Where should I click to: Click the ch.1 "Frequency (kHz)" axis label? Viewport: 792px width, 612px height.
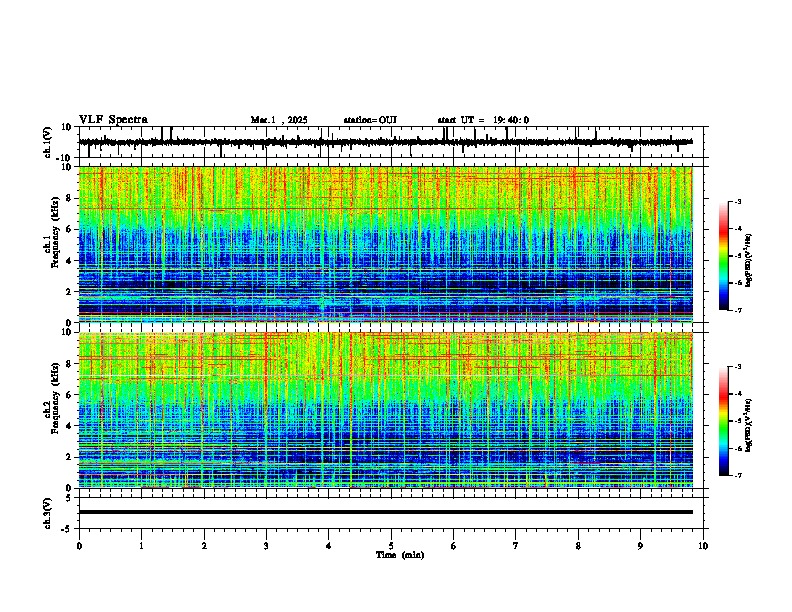click(56, 233)
